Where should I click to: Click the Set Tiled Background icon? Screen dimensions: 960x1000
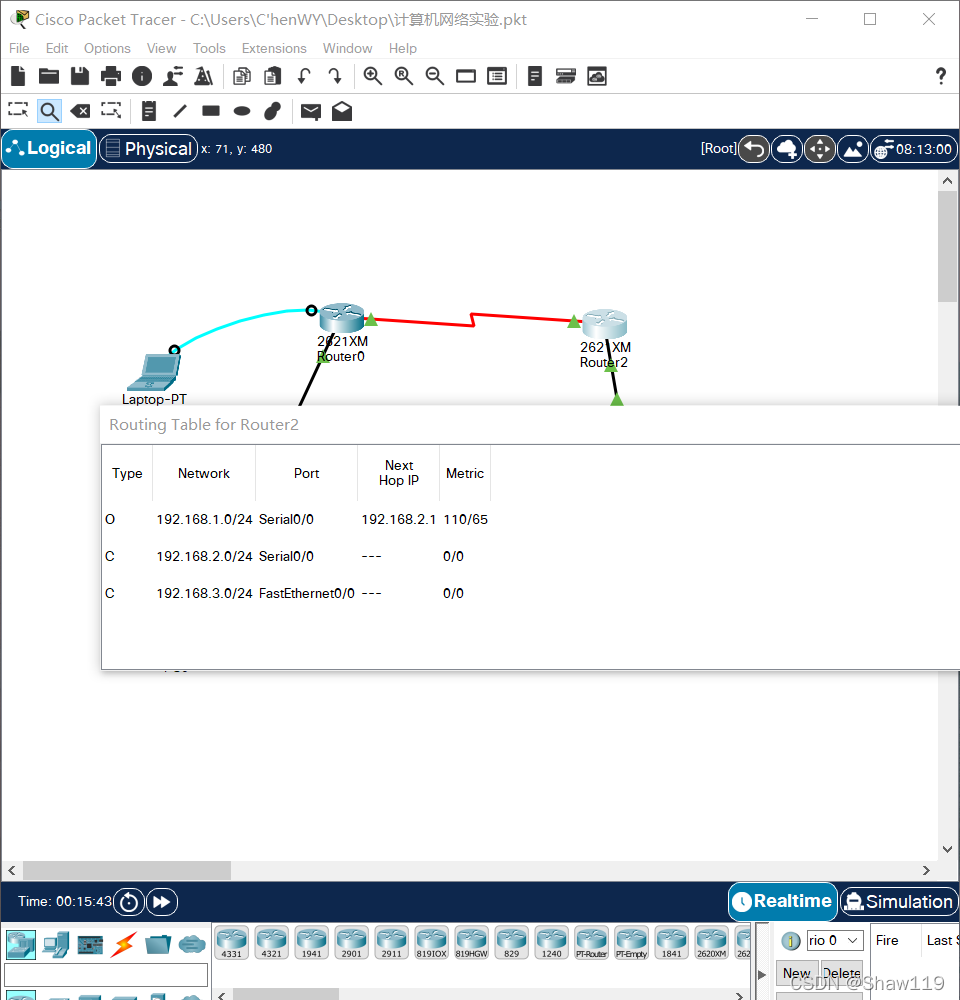tap(853, 149)
